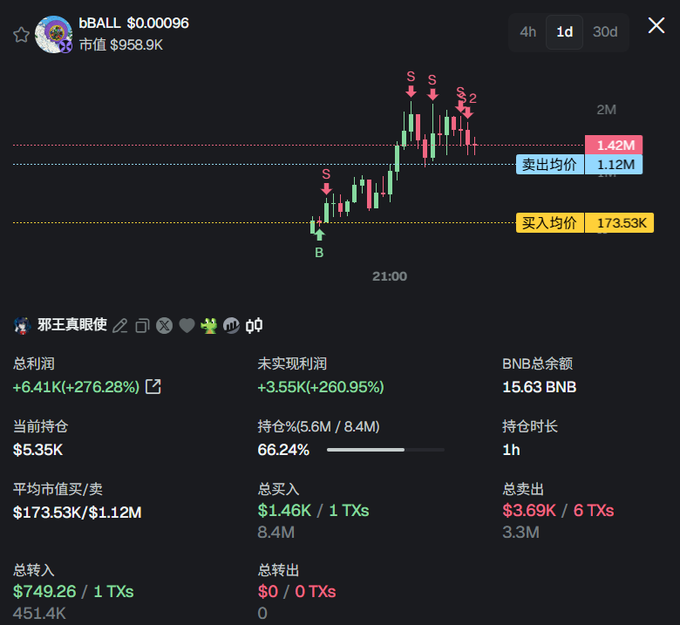Open the wallet analytics chart icon

(231, 325)
